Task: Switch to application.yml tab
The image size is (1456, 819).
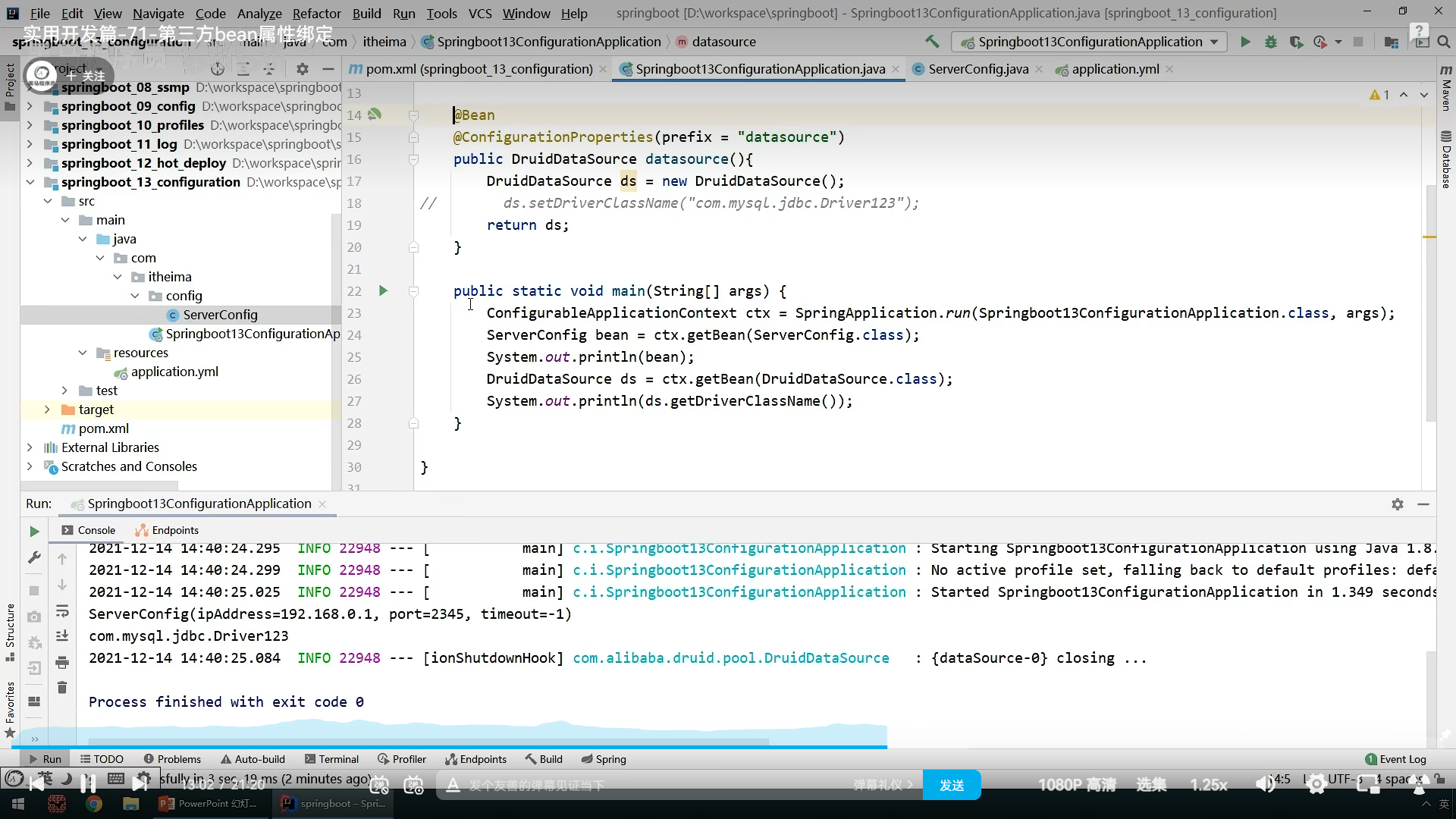Action: pyautogui.click(x=1115, y=69)
